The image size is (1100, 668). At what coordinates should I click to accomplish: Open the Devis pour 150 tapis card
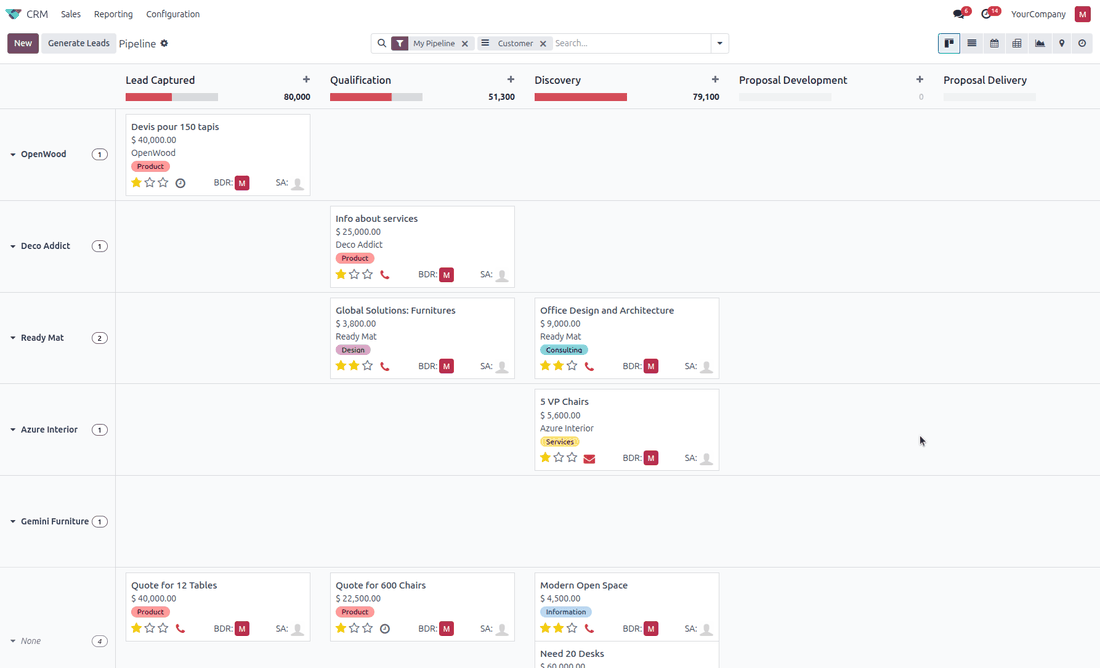[x=217, y=155]
